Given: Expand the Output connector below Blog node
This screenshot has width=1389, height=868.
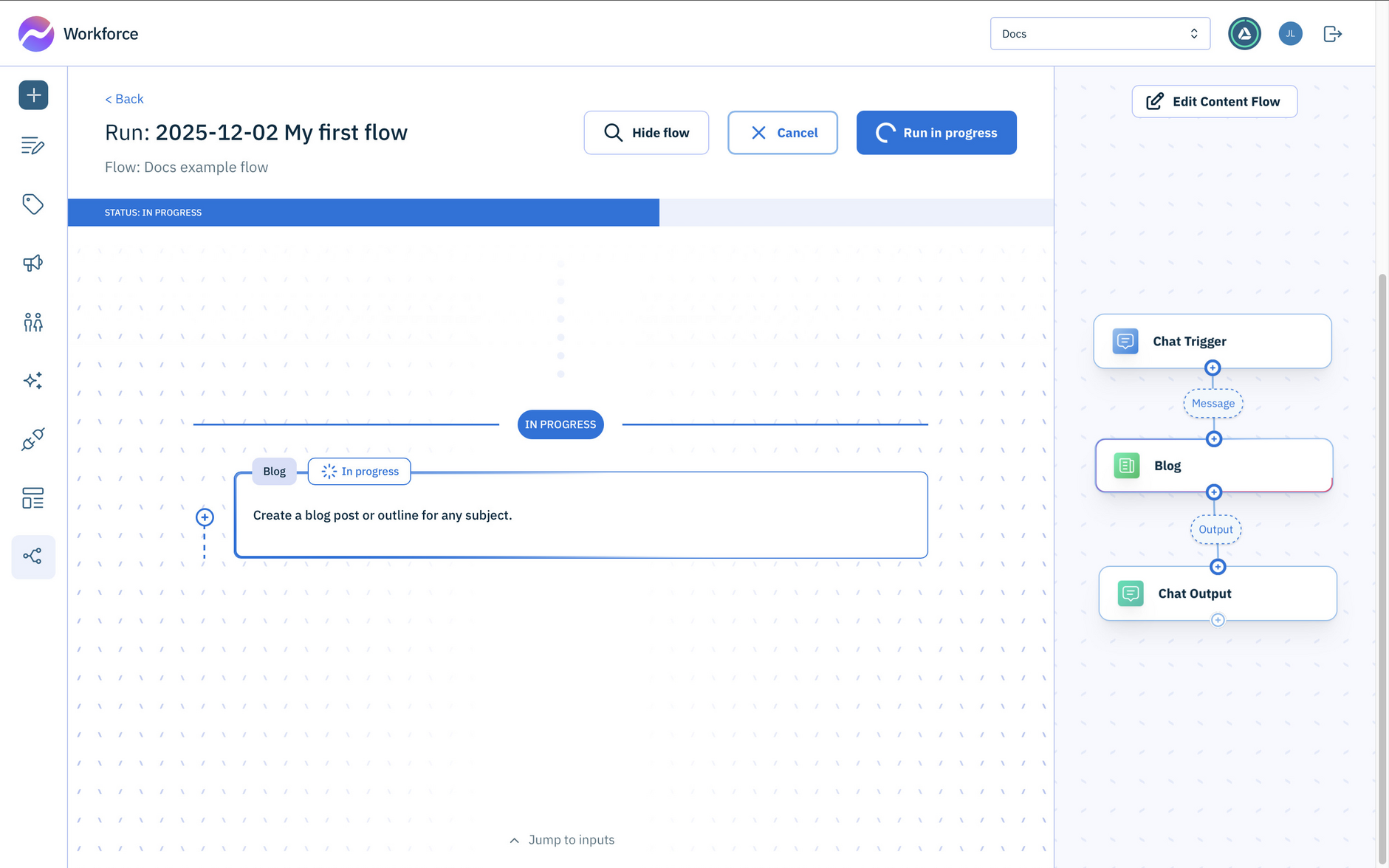Looking at the screenshot, I should pos(1215,529).
